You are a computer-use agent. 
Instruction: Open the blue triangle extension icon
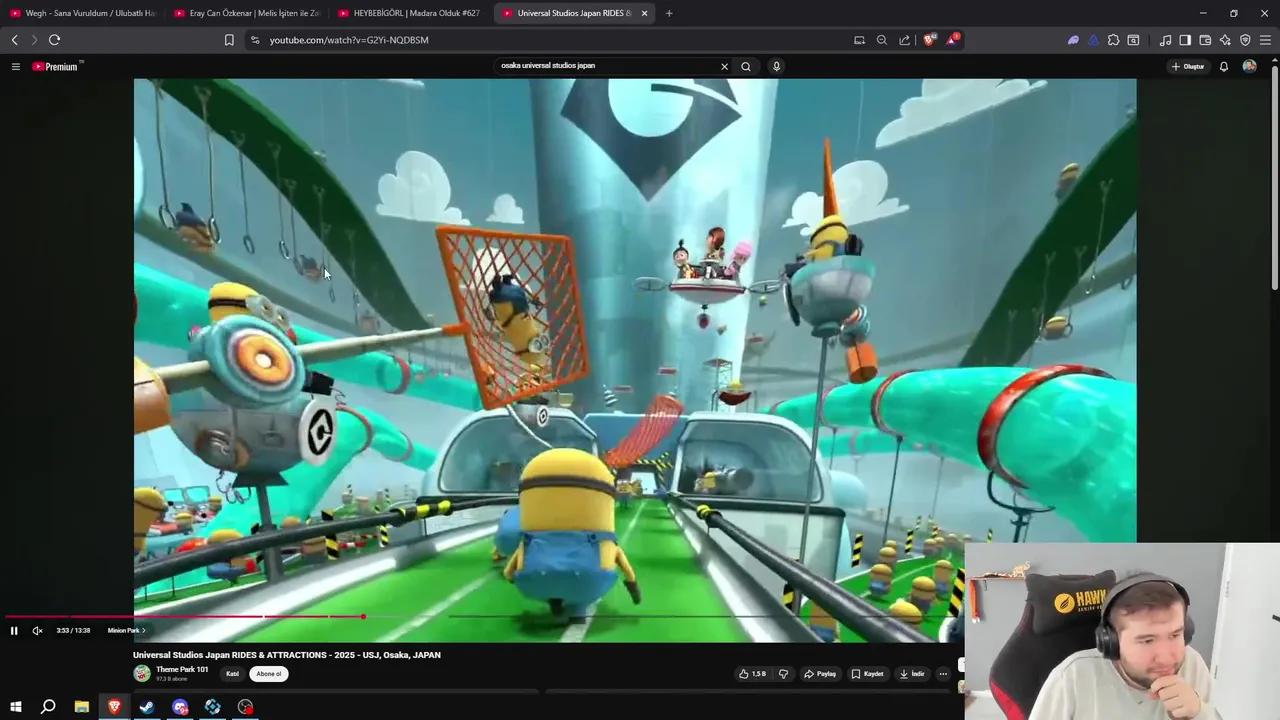[1093, 40]
